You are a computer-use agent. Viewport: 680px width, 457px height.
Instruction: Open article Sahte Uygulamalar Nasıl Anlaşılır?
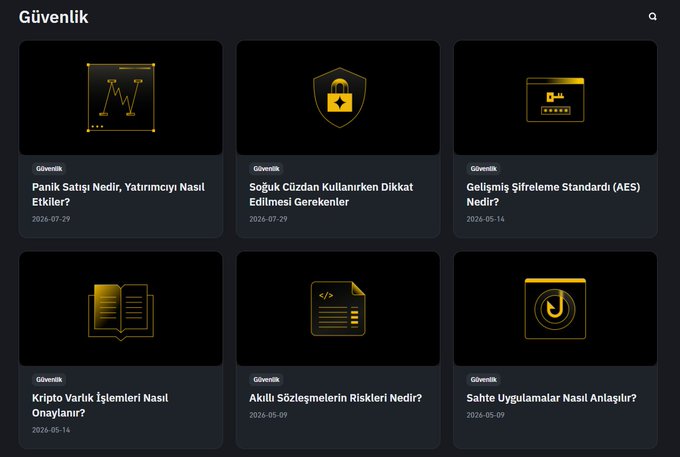(551, 398)
